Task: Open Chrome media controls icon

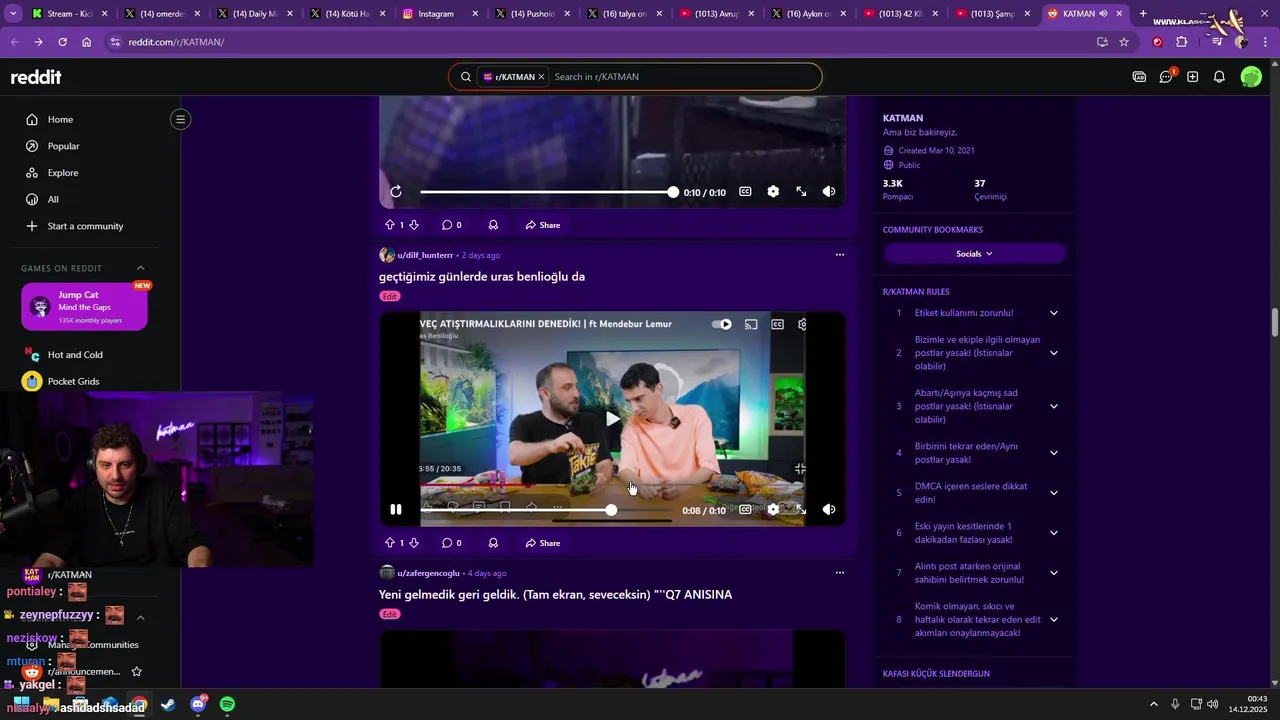Action: 1216,42
